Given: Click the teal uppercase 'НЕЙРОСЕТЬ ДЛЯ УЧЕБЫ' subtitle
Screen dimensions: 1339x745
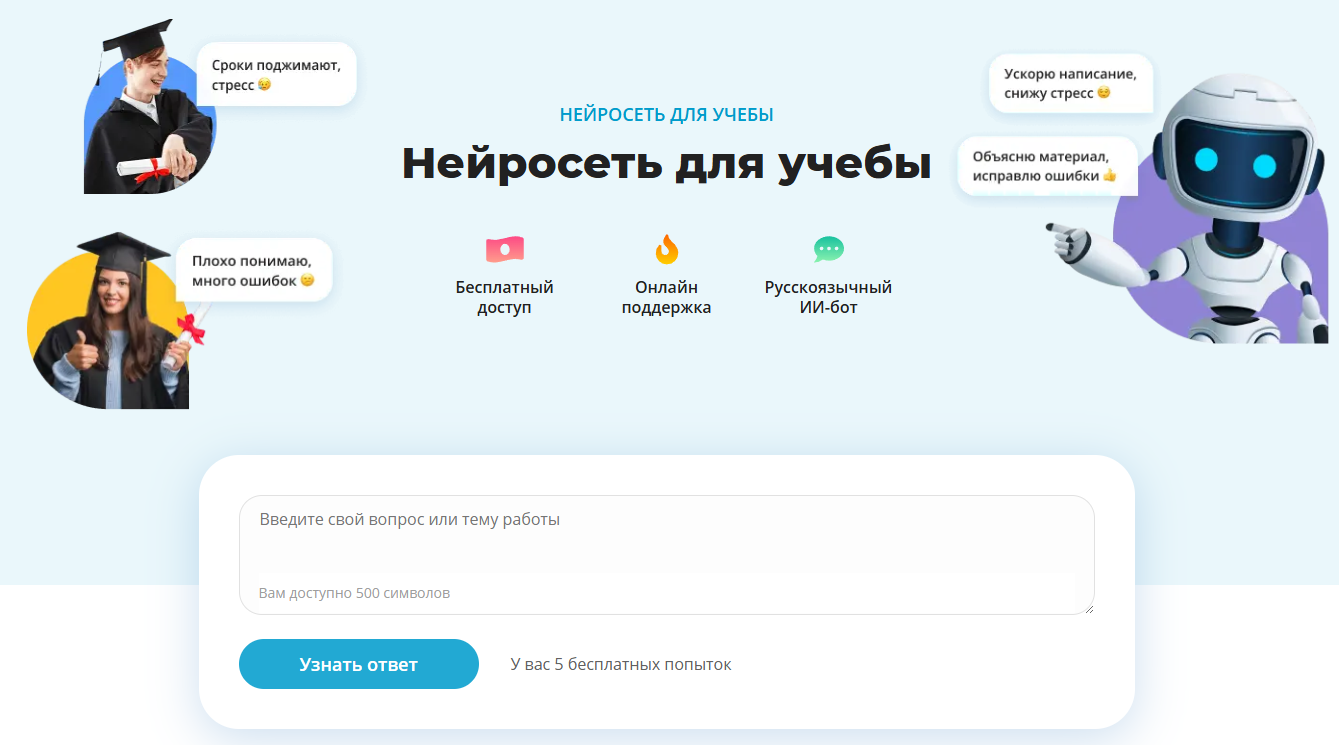Looking at the screenshot, I should 666,115.
